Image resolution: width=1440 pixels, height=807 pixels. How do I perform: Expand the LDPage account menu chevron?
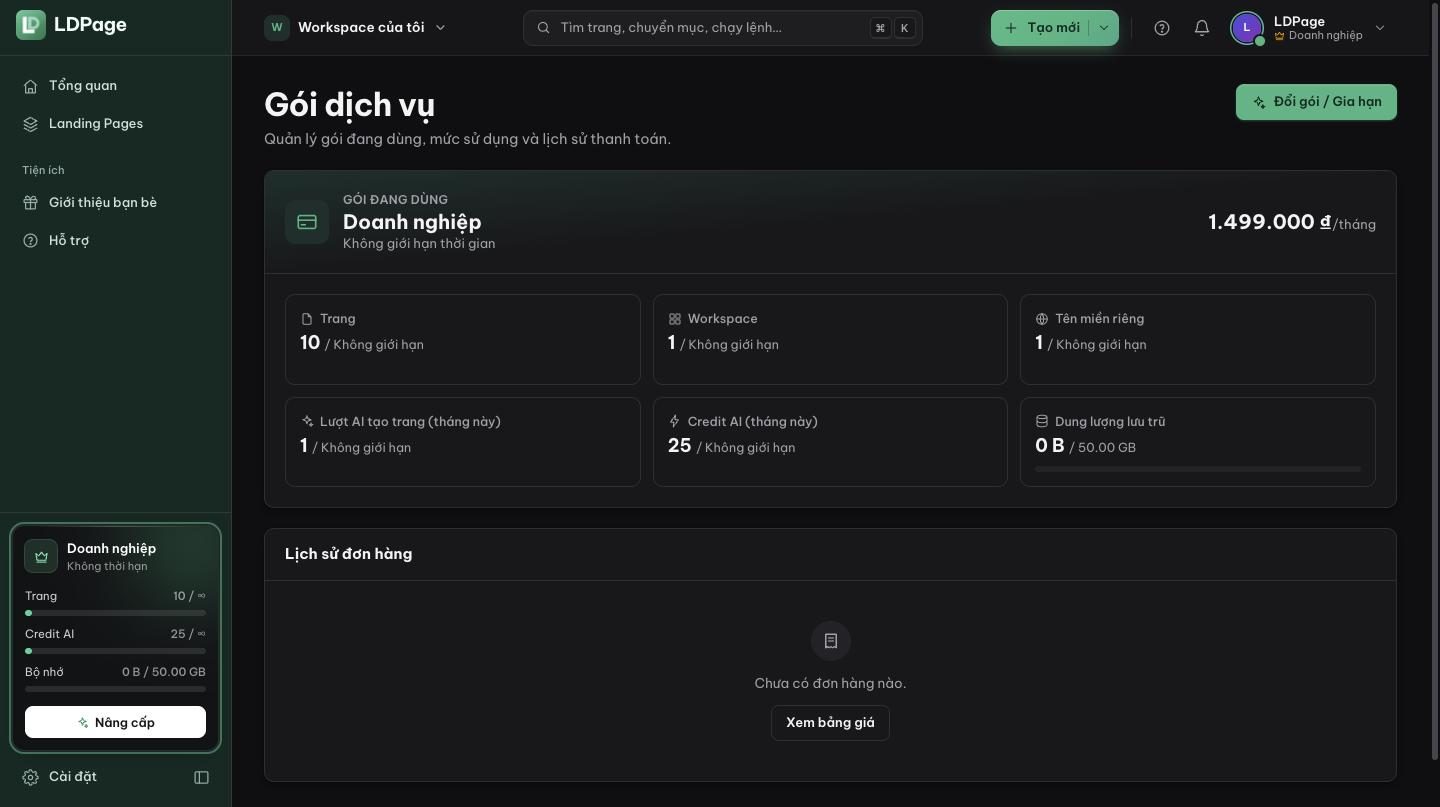[x=1380, y=28]
